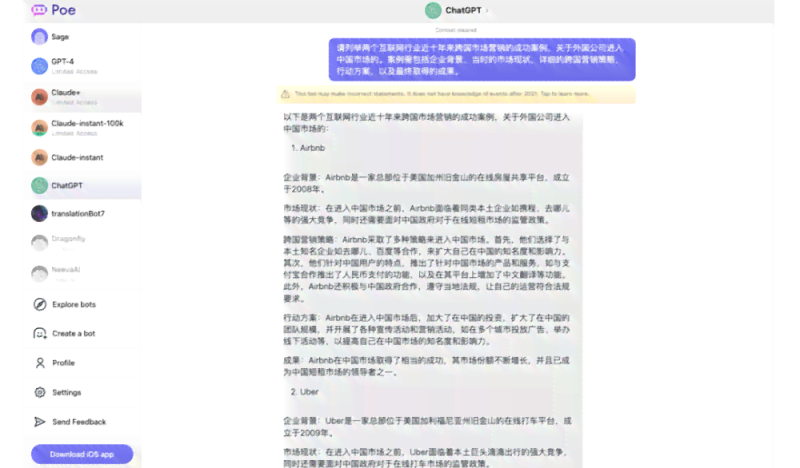Click the purple user message bubble
The image size is (800, 468).
coord(482,59)
